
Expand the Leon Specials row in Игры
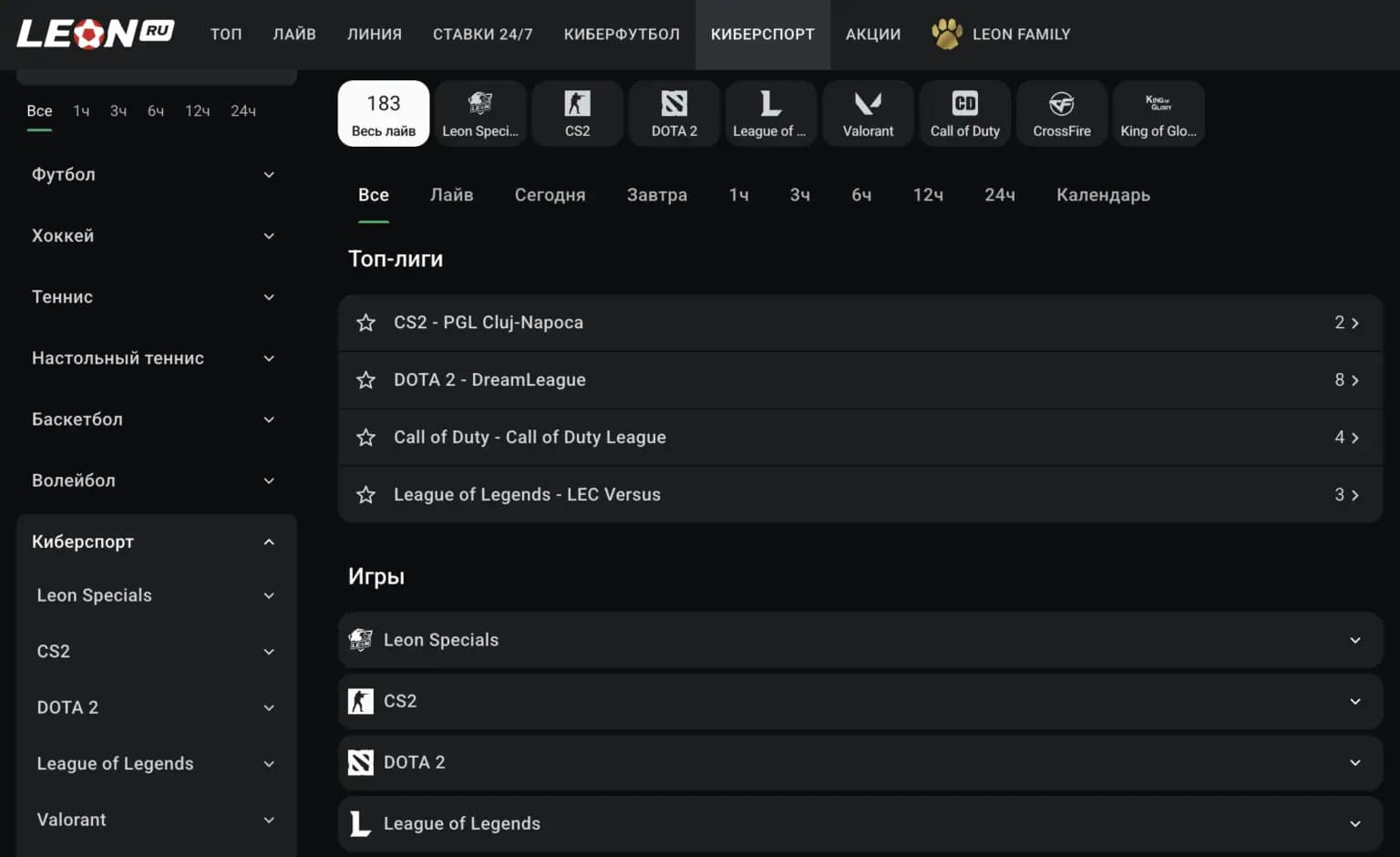pyautogui.click(x=1355, y=640)
